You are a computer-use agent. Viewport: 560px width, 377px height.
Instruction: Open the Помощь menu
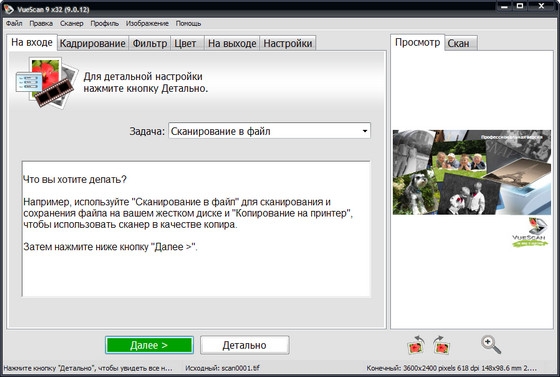pos(188,24)
